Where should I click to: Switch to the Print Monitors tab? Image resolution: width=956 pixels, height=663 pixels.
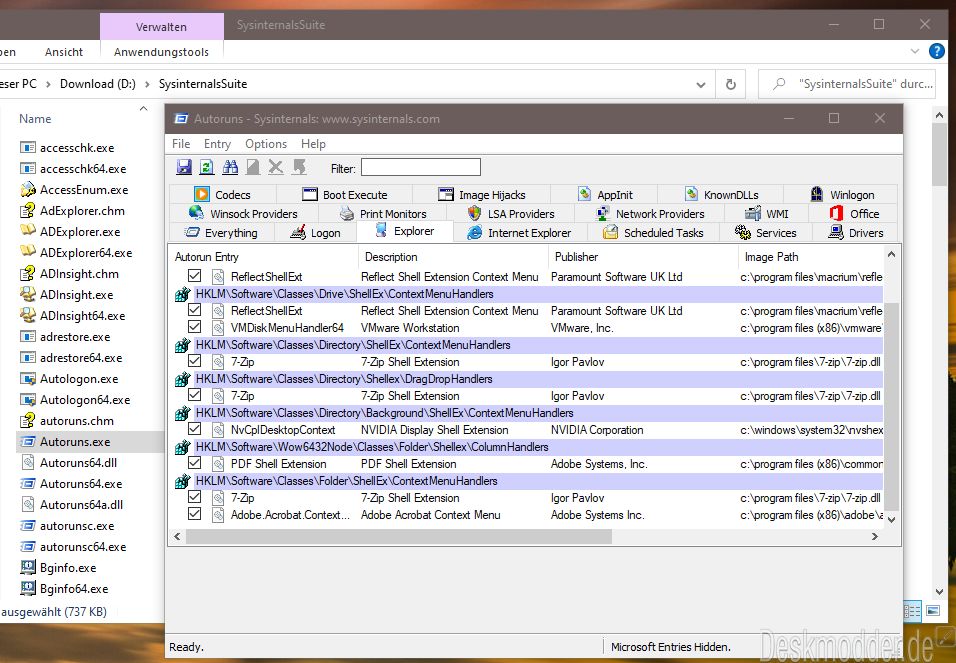coord(383,213)
